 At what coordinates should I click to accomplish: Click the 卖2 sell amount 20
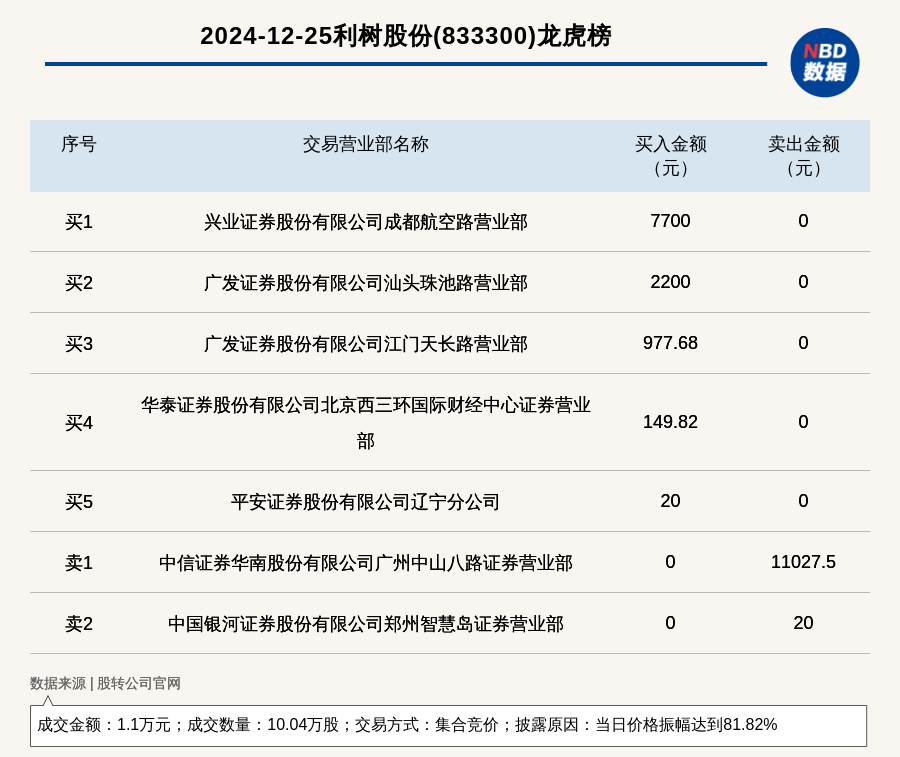(x=804, y=623)
